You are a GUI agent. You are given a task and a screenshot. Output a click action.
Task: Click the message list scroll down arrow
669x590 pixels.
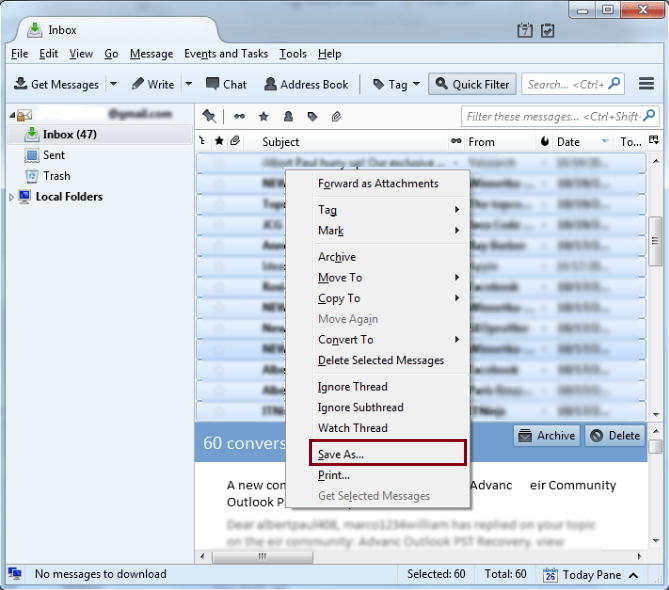click(656, 414)
